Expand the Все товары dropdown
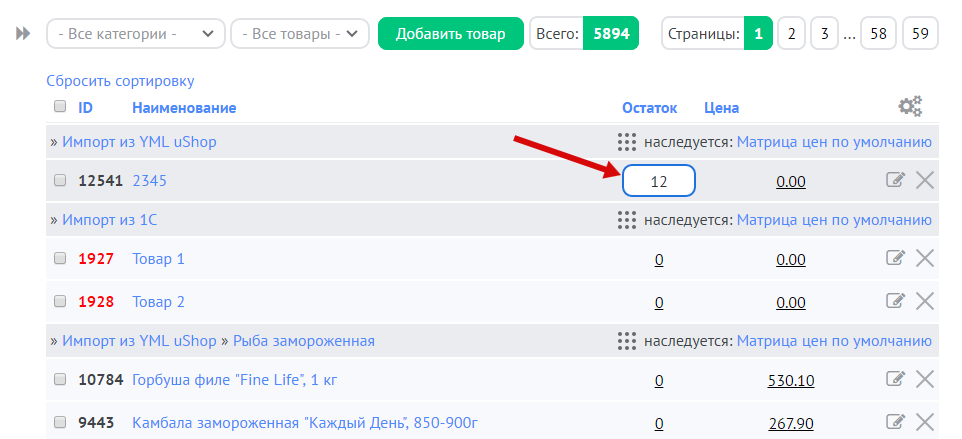This screenshot has height=439, width=962. point(300,34)
